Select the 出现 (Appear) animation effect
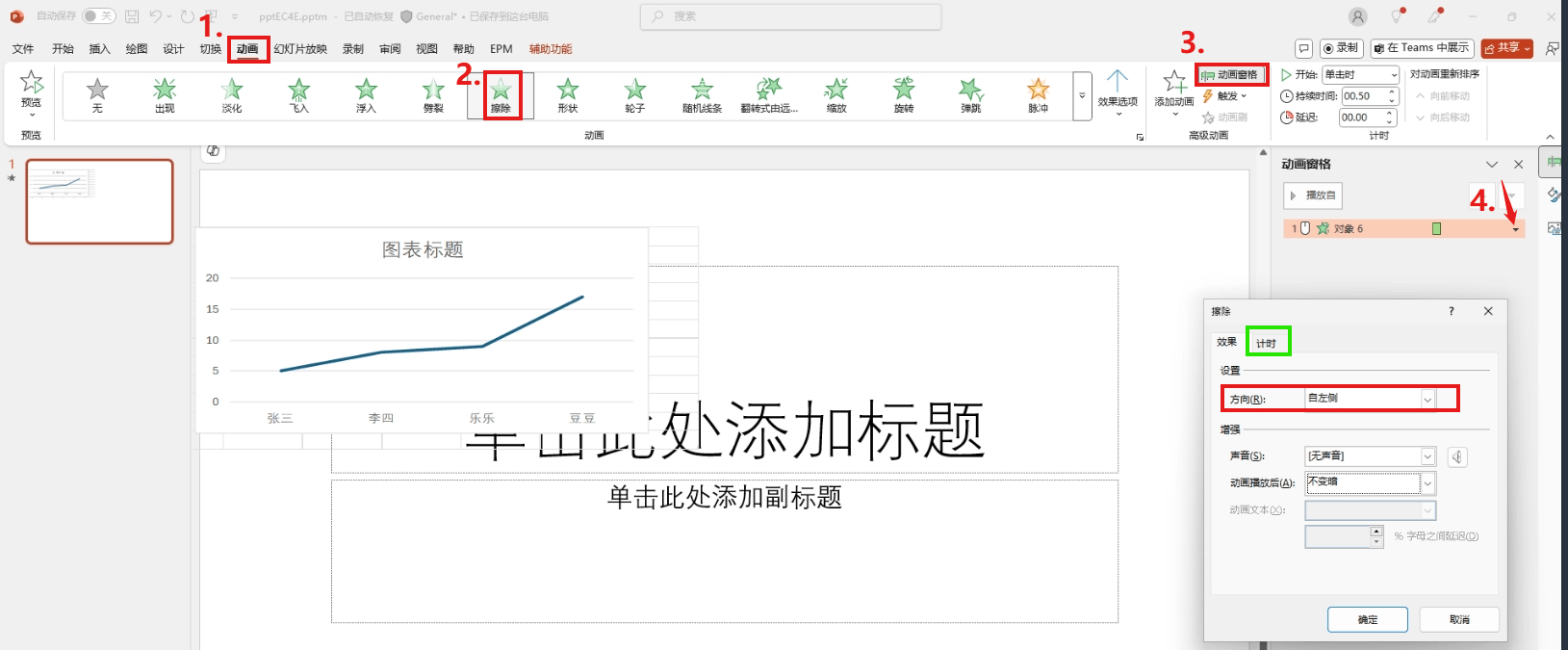Image resolution: width=1568 pixels, height=650 pixels. click(165, 95)
